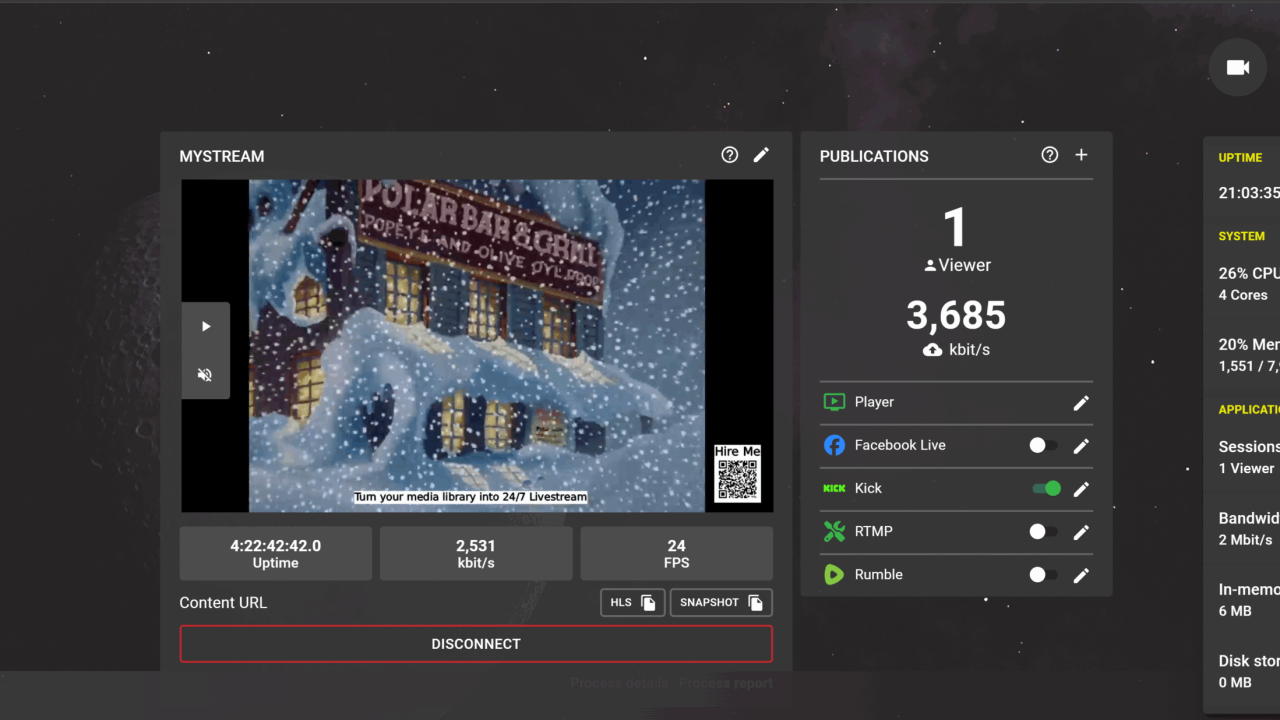This screenshot has width=1280, height=720.
Task: Select the Facebook Live label
Action: point(900,445)
